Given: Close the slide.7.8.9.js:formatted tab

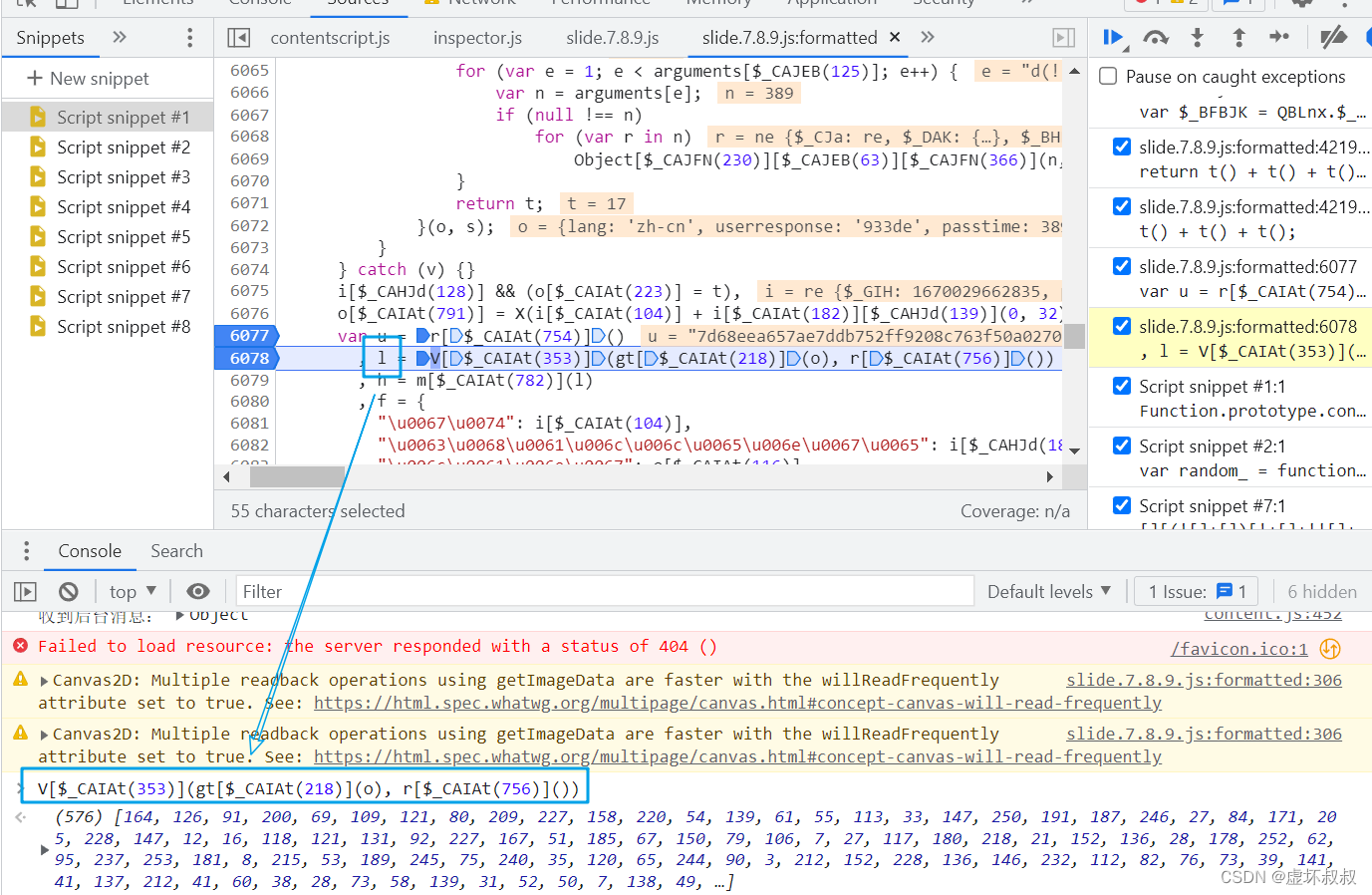Looking at the screenshot, I should (895, 37).
